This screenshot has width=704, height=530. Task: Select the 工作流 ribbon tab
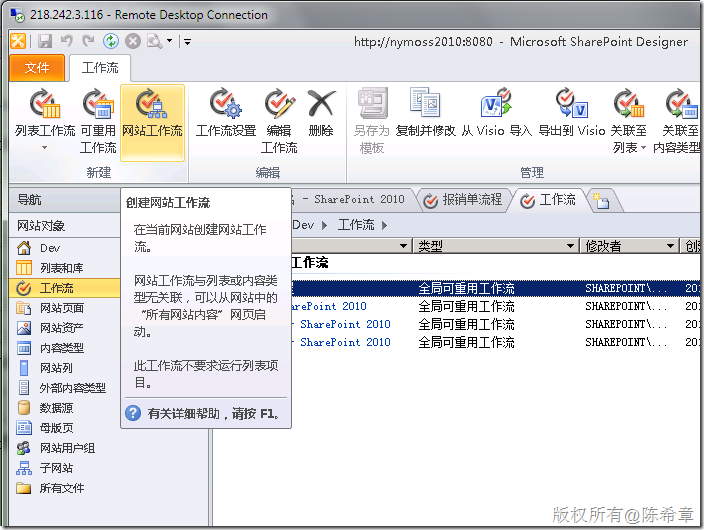pyautogui.click(x=100, y=68)
